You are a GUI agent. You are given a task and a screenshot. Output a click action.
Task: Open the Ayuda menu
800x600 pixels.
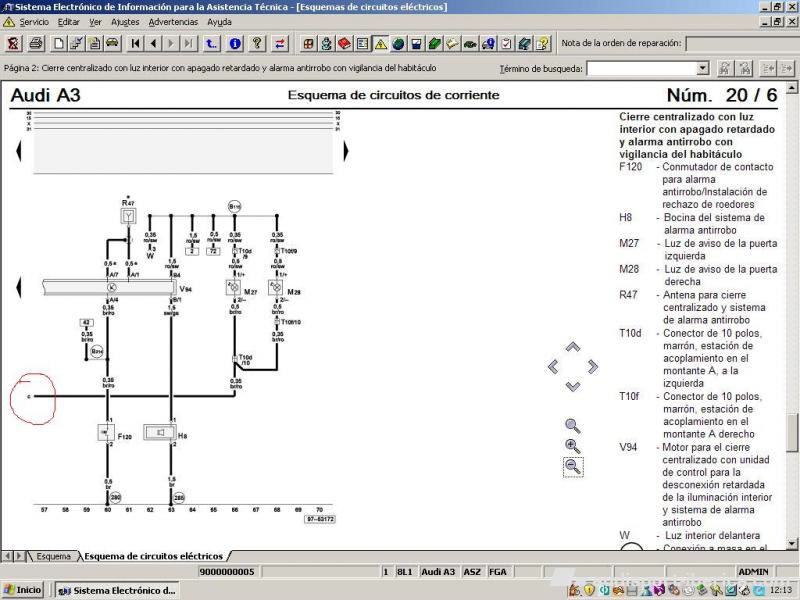[x=219, y=22]
